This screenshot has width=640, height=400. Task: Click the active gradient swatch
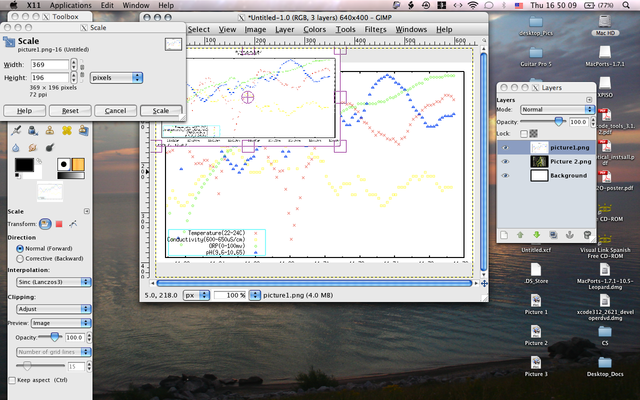pyautogui.click(x=71, y=176)
